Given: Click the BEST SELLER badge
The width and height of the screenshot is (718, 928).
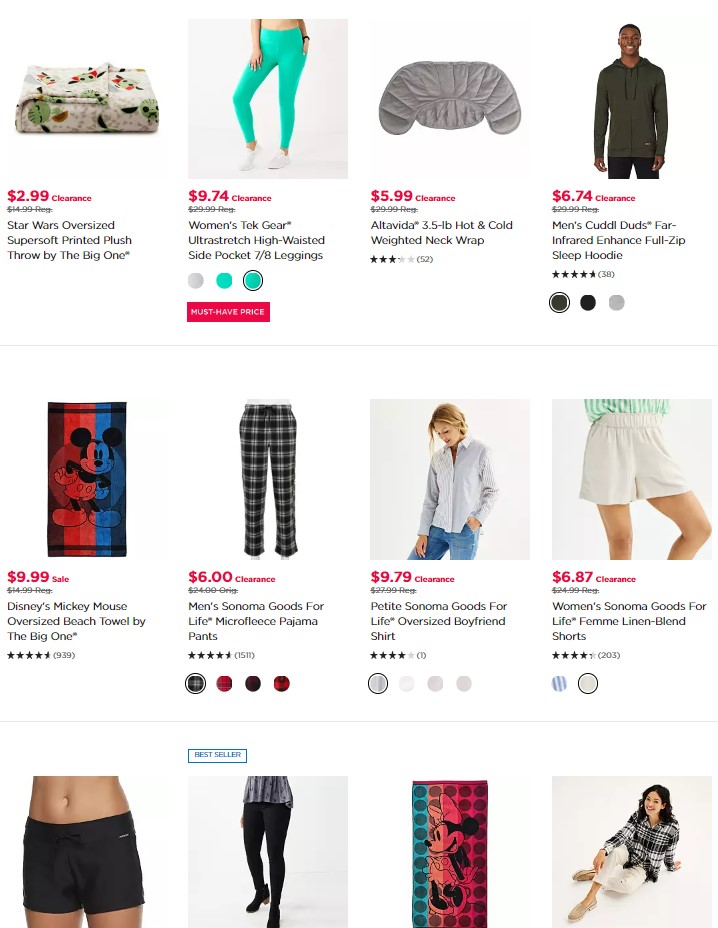Looking at the screenshot, I should point(217,755).
